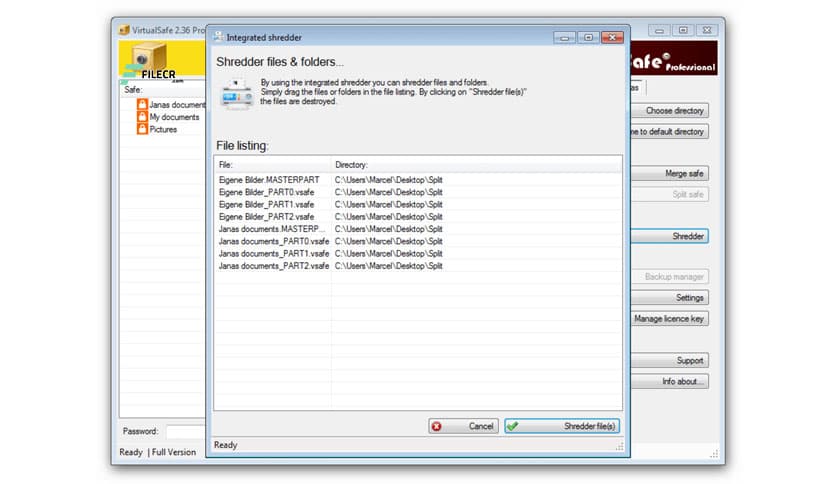This screenshot has width=836, height=484.
Task: Close the Integrated shredder dialog
Action: [x=612, y=37]
